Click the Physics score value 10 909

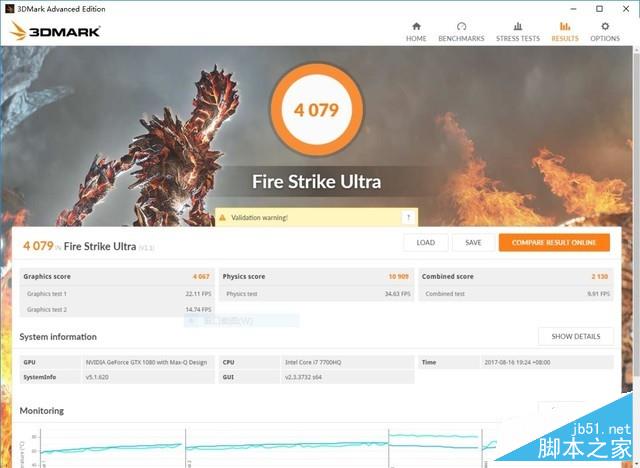point(398,276)
